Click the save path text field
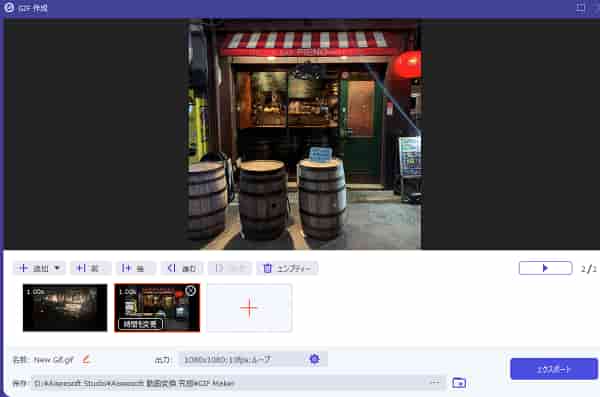This screenshot has height=397, width=600. tap(230, 383)
